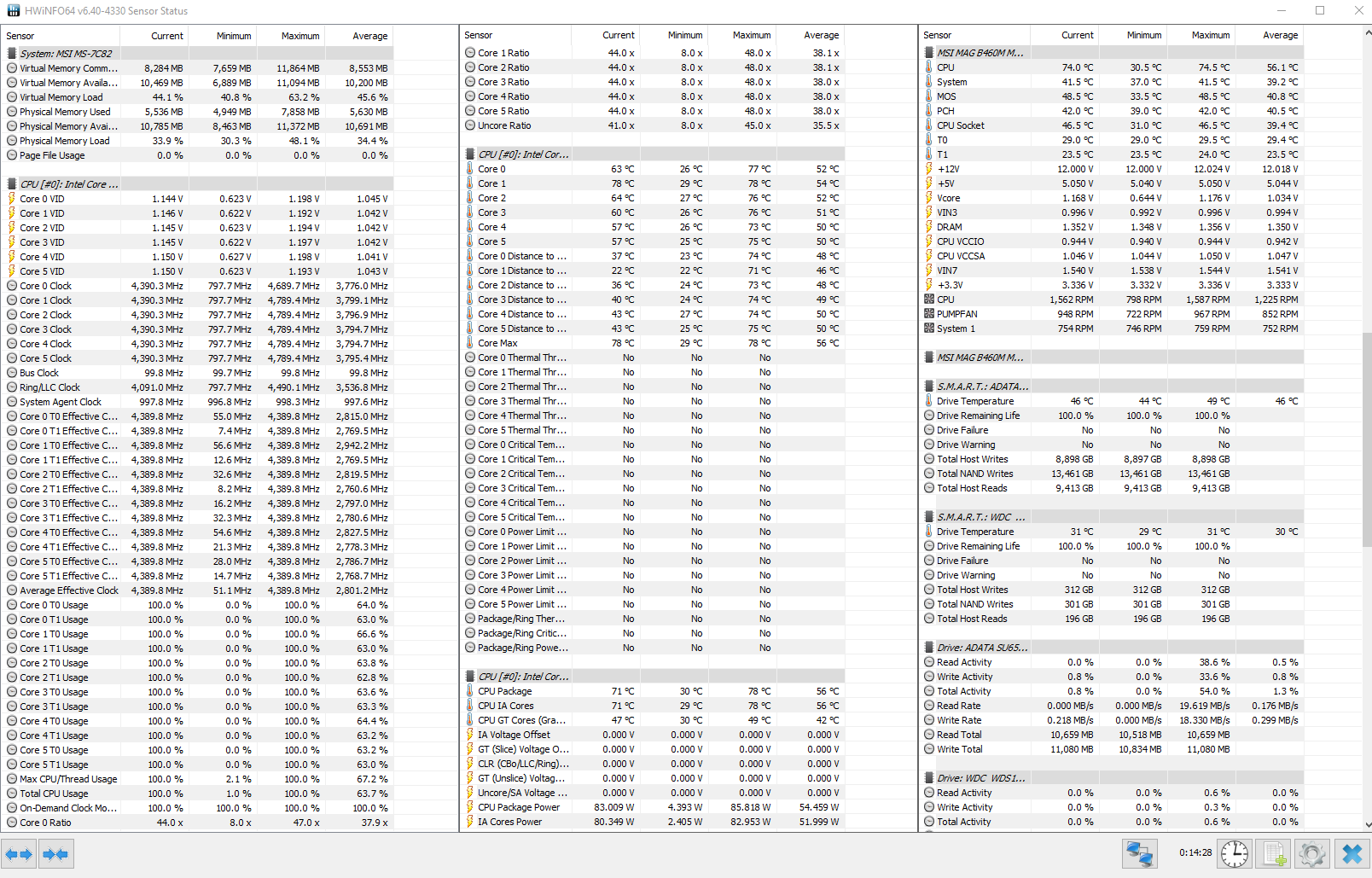Select the Core Max temperature row
Screen dimensions: 1372x878
point(497,343)
